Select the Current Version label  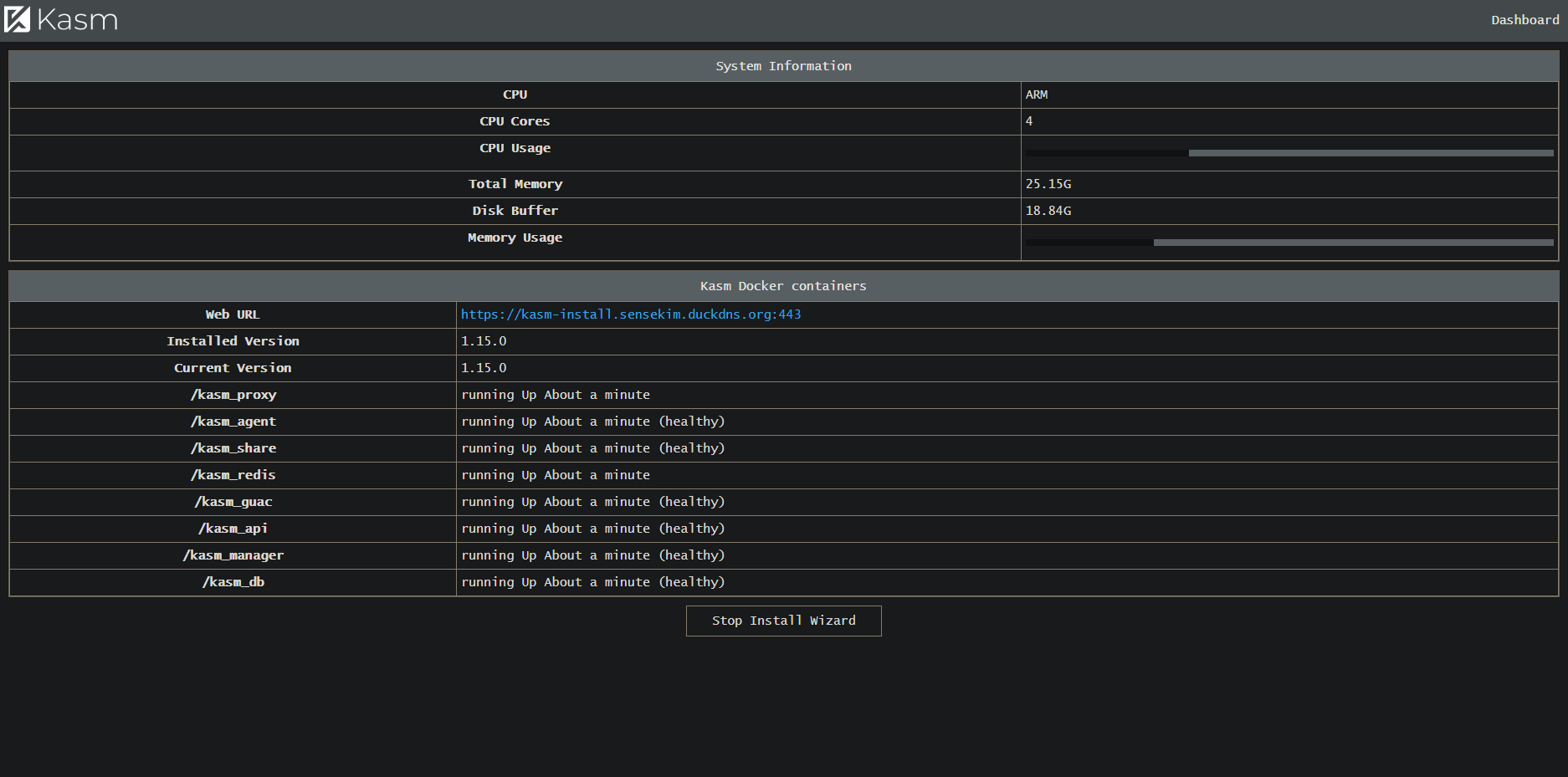(233, 368)
